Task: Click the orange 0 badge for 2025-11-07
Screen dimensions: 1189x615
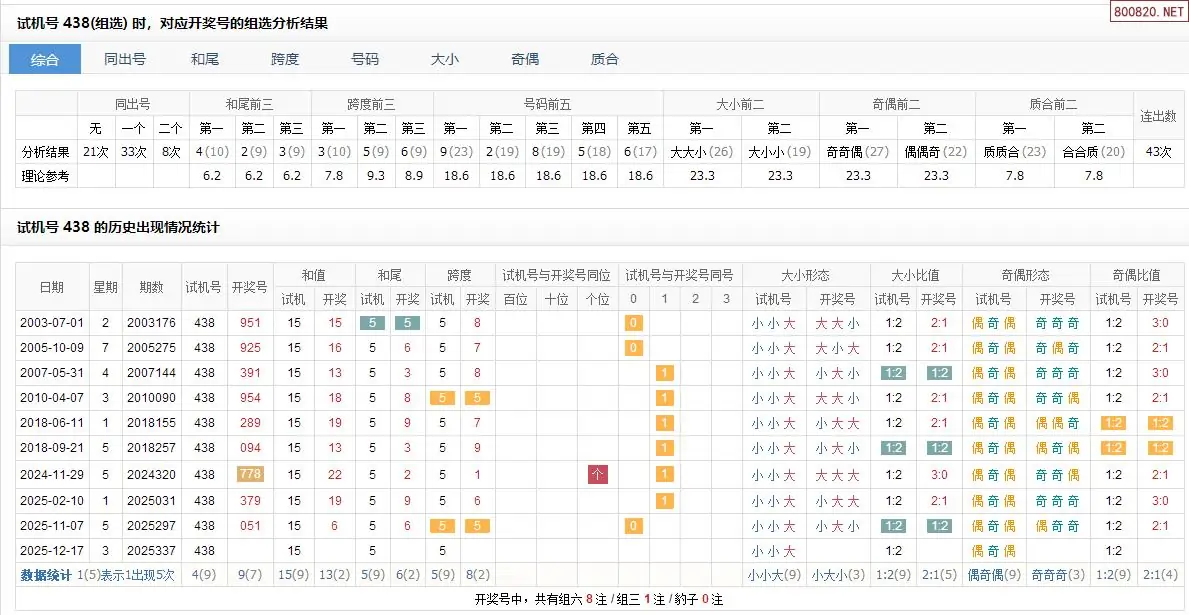Action: (633, 526)
